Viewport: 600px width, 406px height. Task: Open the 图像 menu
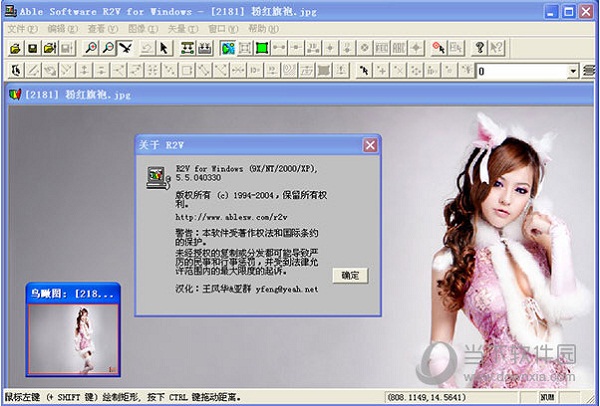pyautogui.click(x=143, y=29)
